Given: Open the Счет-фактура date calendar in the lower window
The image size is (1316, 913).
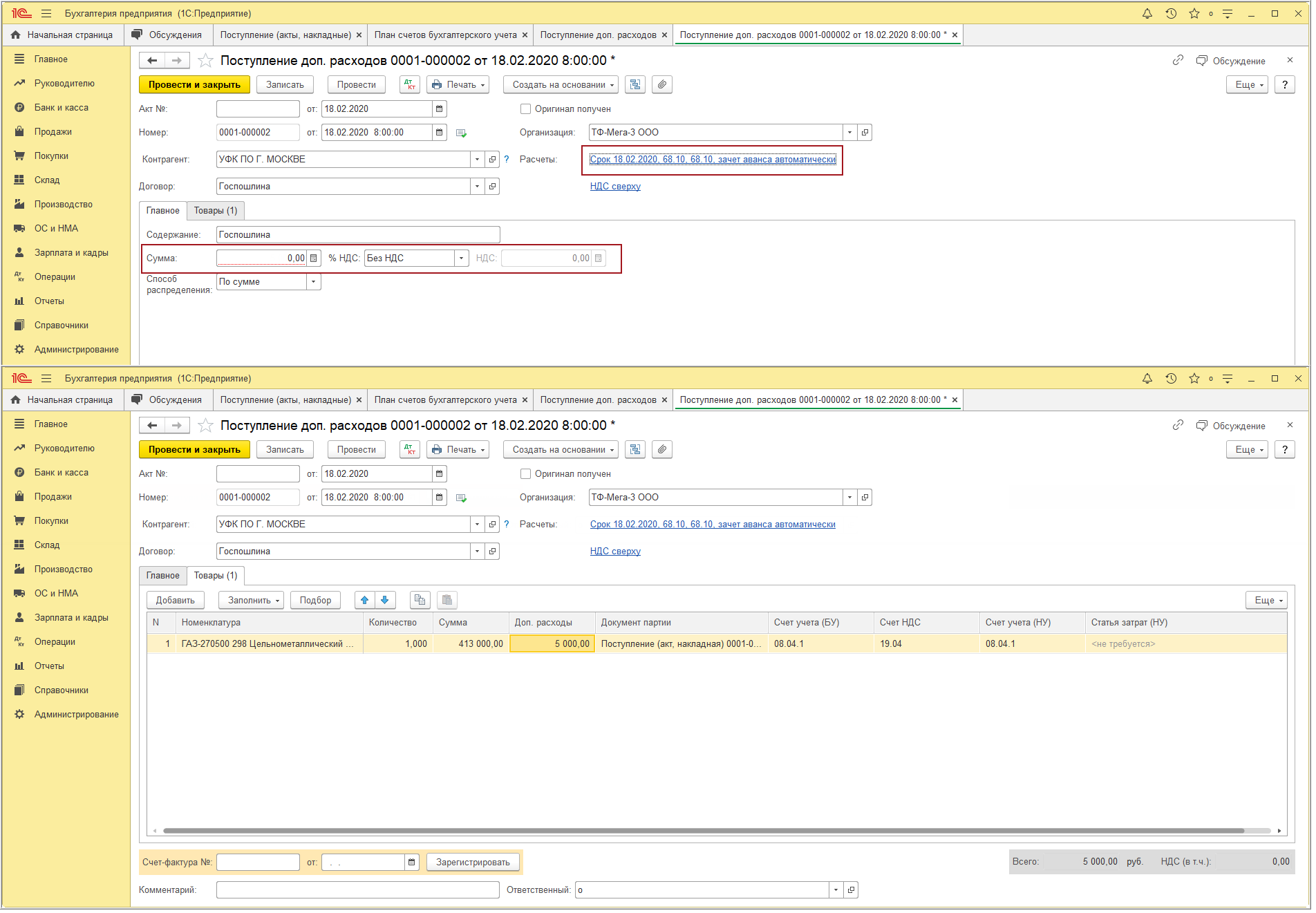Looking at the screenshot, I should tap(412, 863).
